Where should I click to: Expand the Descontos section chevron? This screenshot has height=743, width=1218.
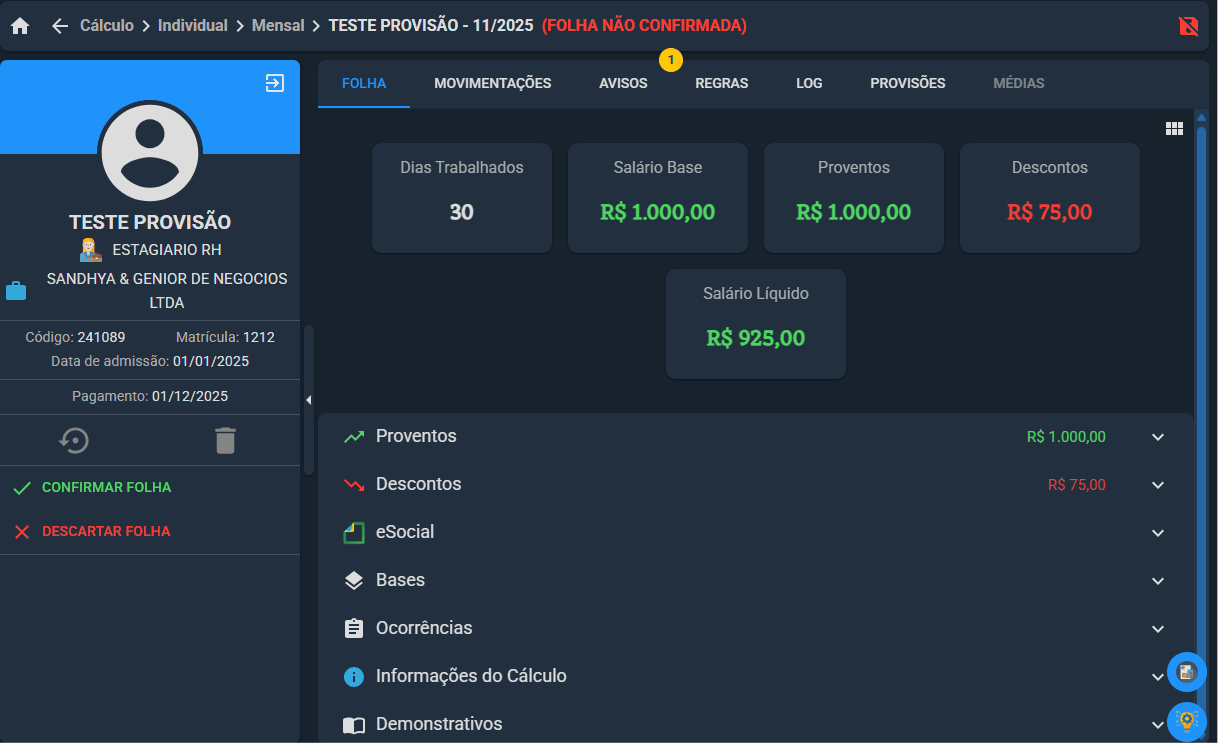[1158, 485]
